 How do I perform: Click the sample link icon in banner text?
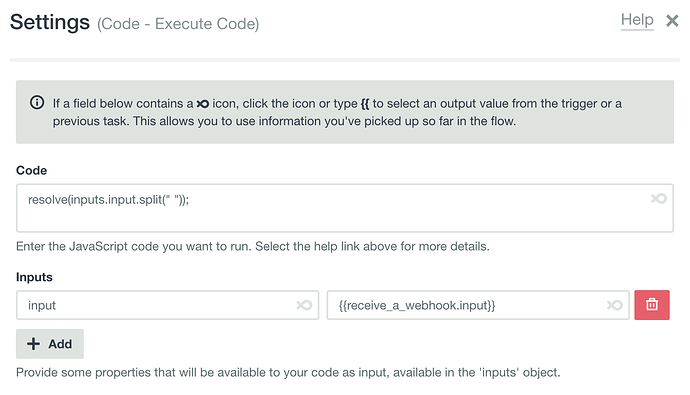pos(202,104)
